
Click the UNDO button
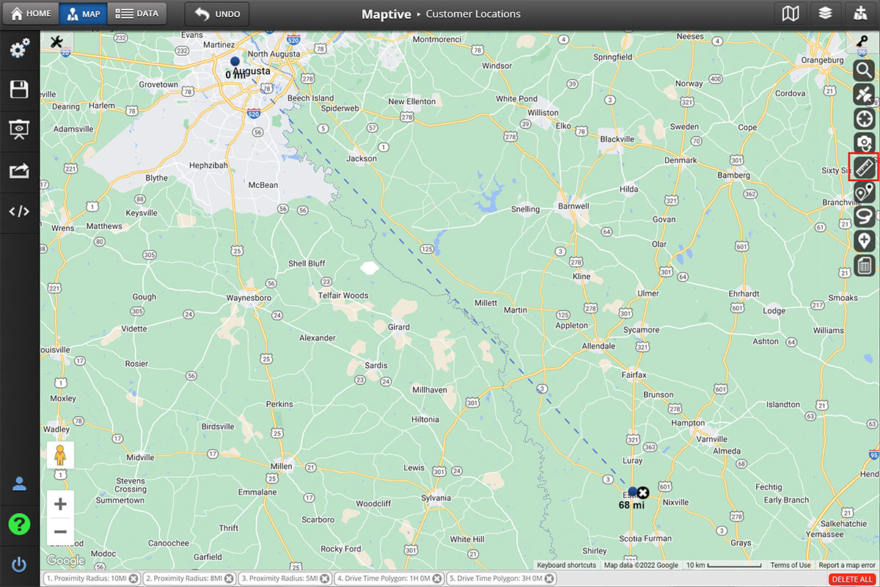[x=216, y=13]
